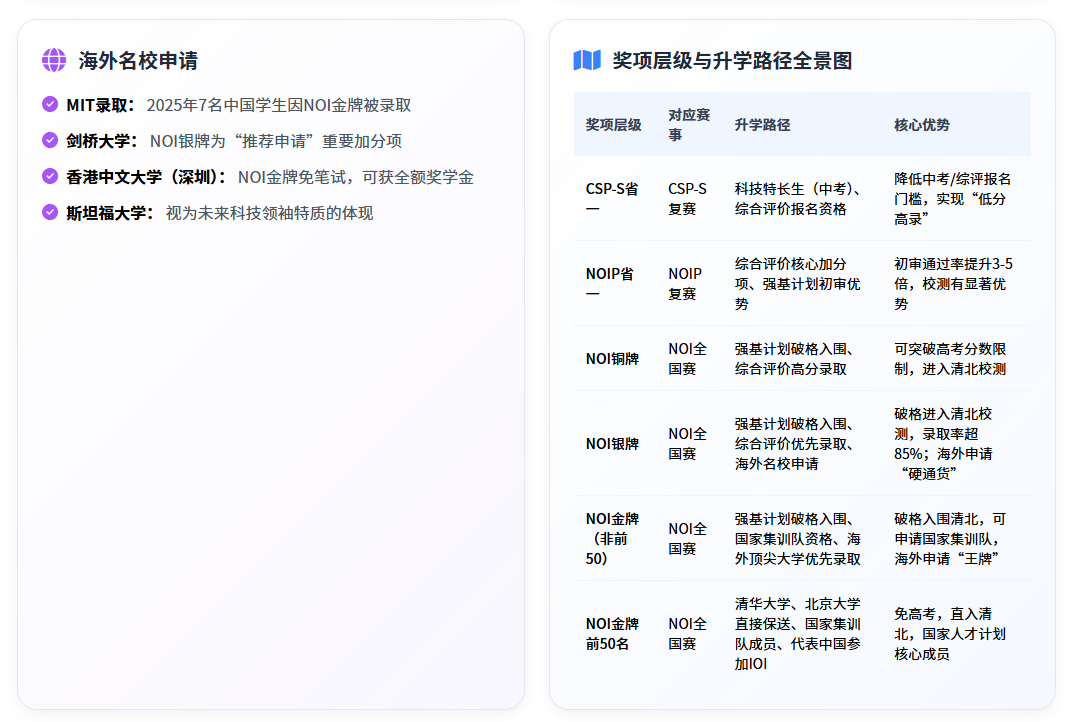Select the NOIP省一 award level cell
The image size is (1070, 722).
(x=608, y=280)
